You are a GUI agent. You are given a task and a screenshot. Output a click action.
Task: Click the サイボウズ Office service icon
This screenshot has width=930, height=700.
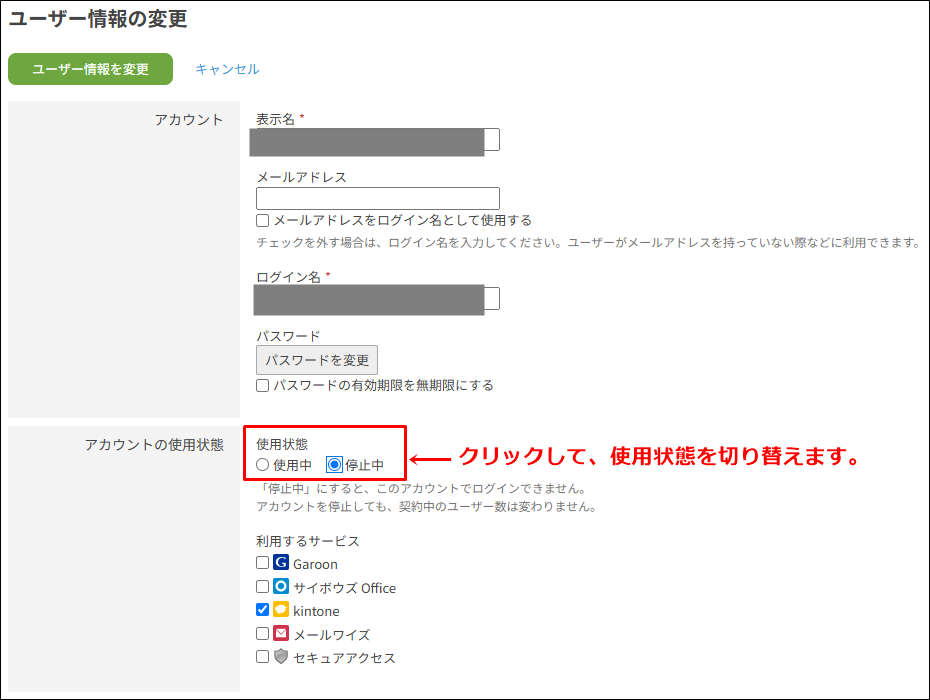click(x=281, y=587)
